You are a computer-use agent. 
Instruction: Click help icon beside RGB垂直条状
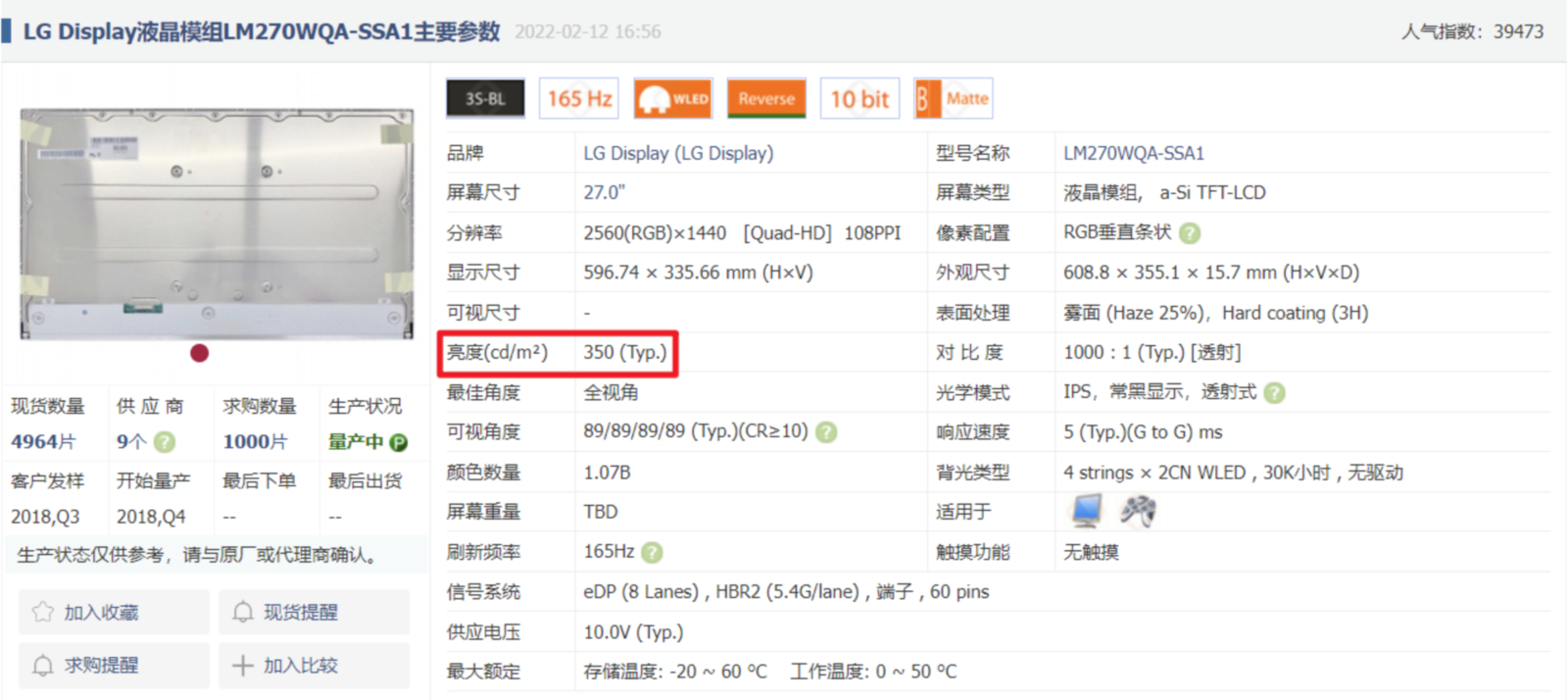[1190, 233]
